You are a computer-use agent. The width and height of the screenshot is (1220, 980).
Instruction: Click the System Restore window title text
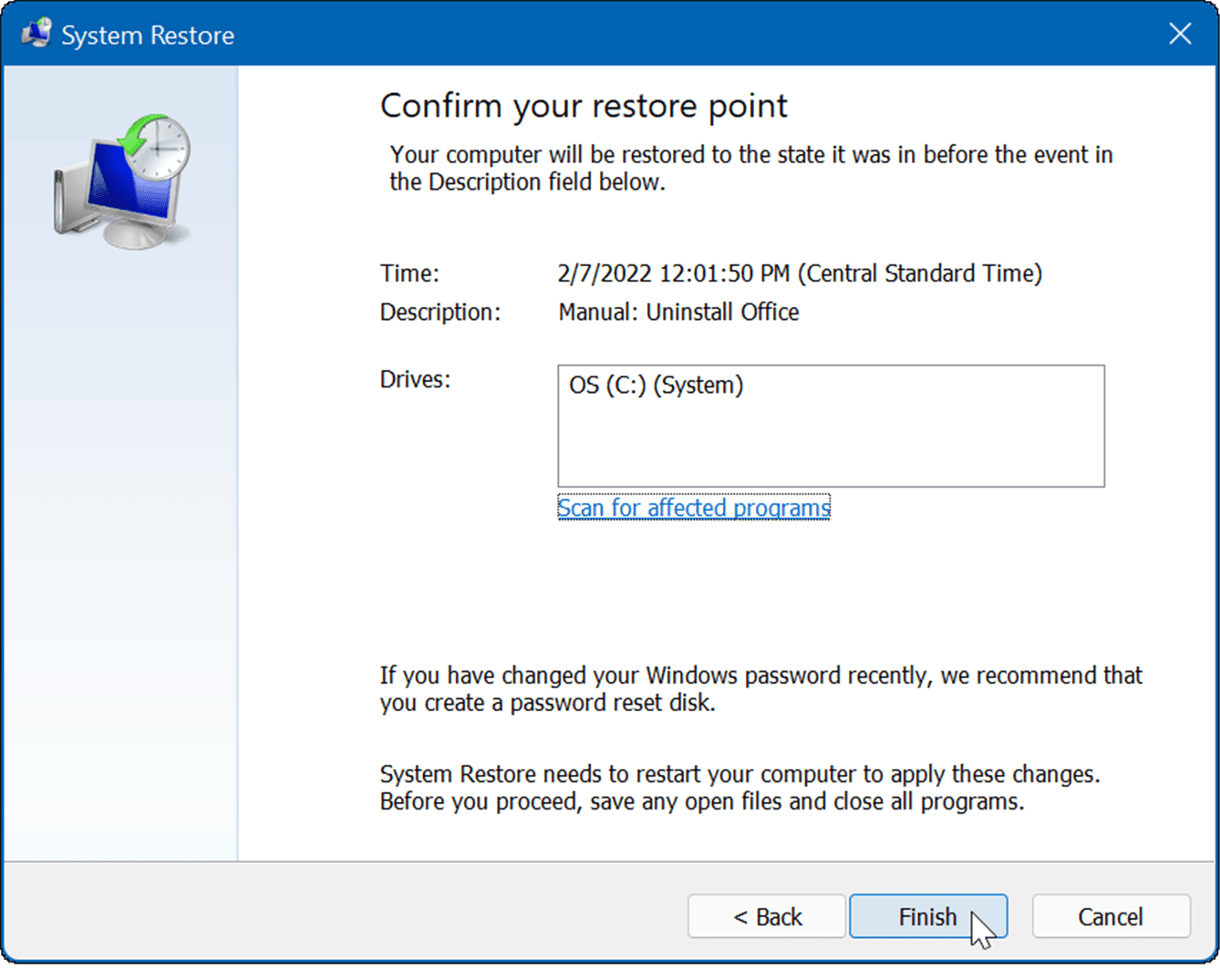pyautogui.click(x=148, y=36)
